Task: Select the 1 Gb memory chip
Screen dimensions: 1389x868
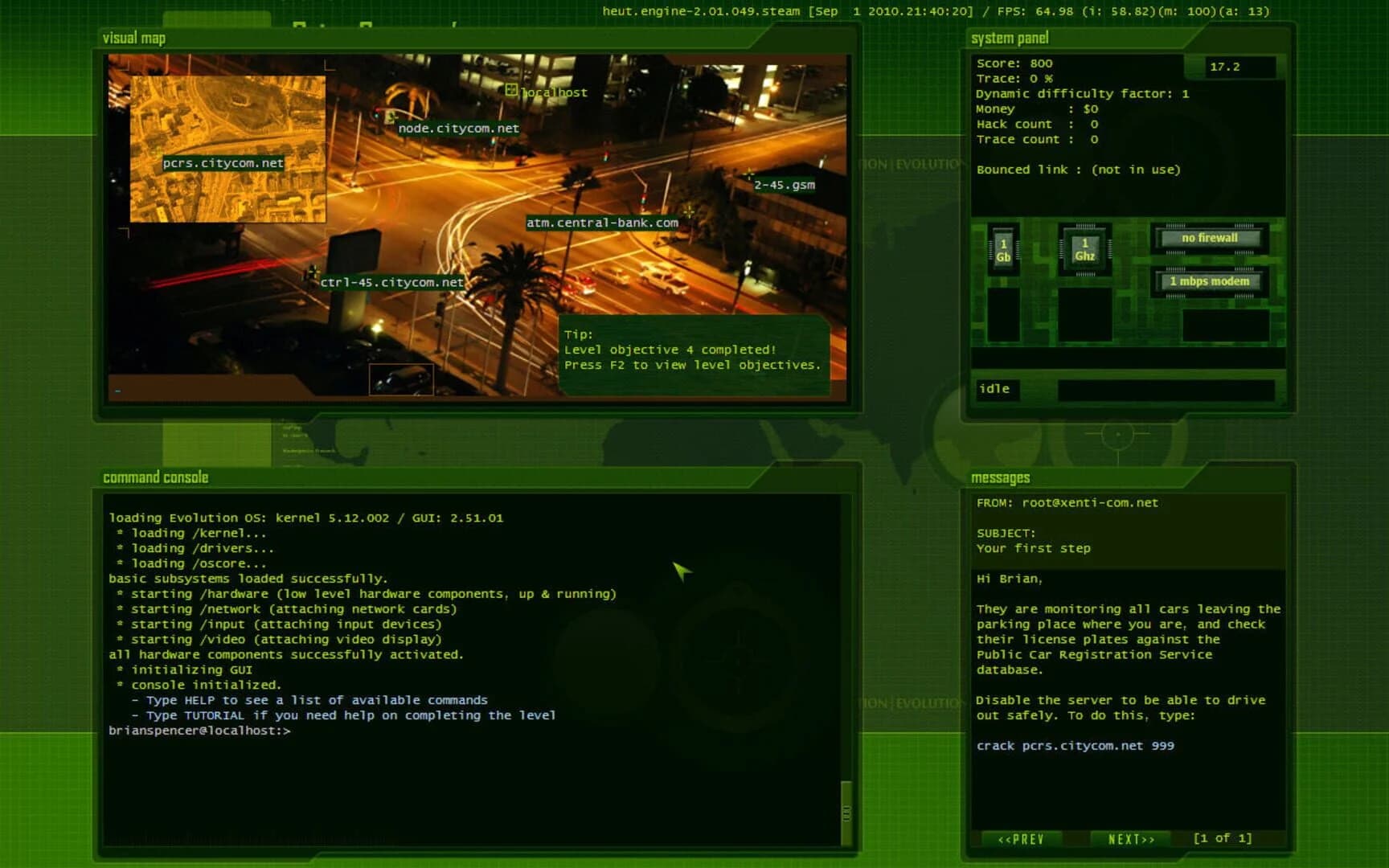Action: click(x=1003, y=248)
